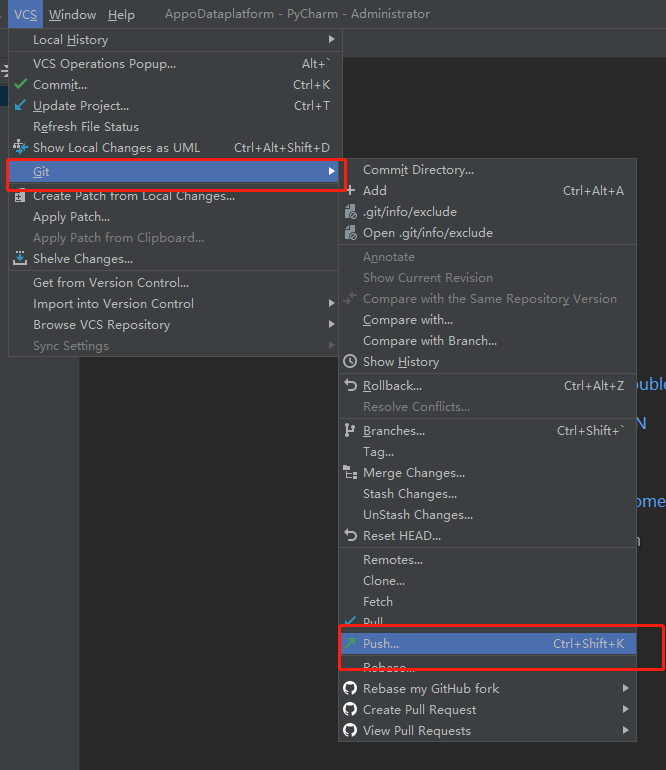
Task: Click GitHub icon beside Create Pull Request
Action: click(x=350, y=710)
